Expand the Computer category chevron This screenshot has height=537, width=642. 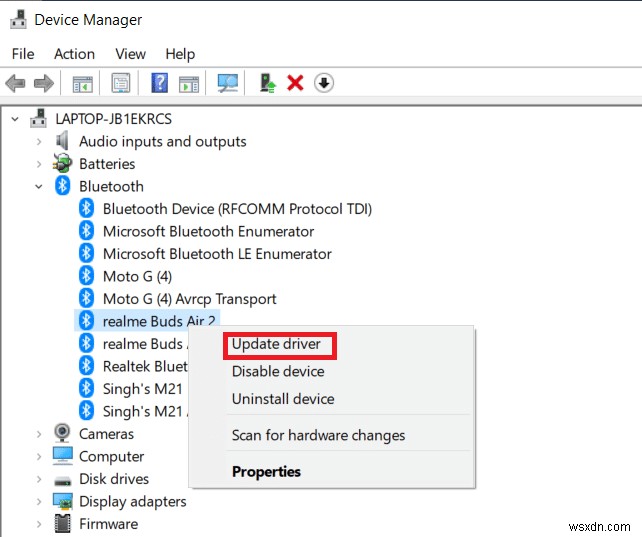pos(39,456)
